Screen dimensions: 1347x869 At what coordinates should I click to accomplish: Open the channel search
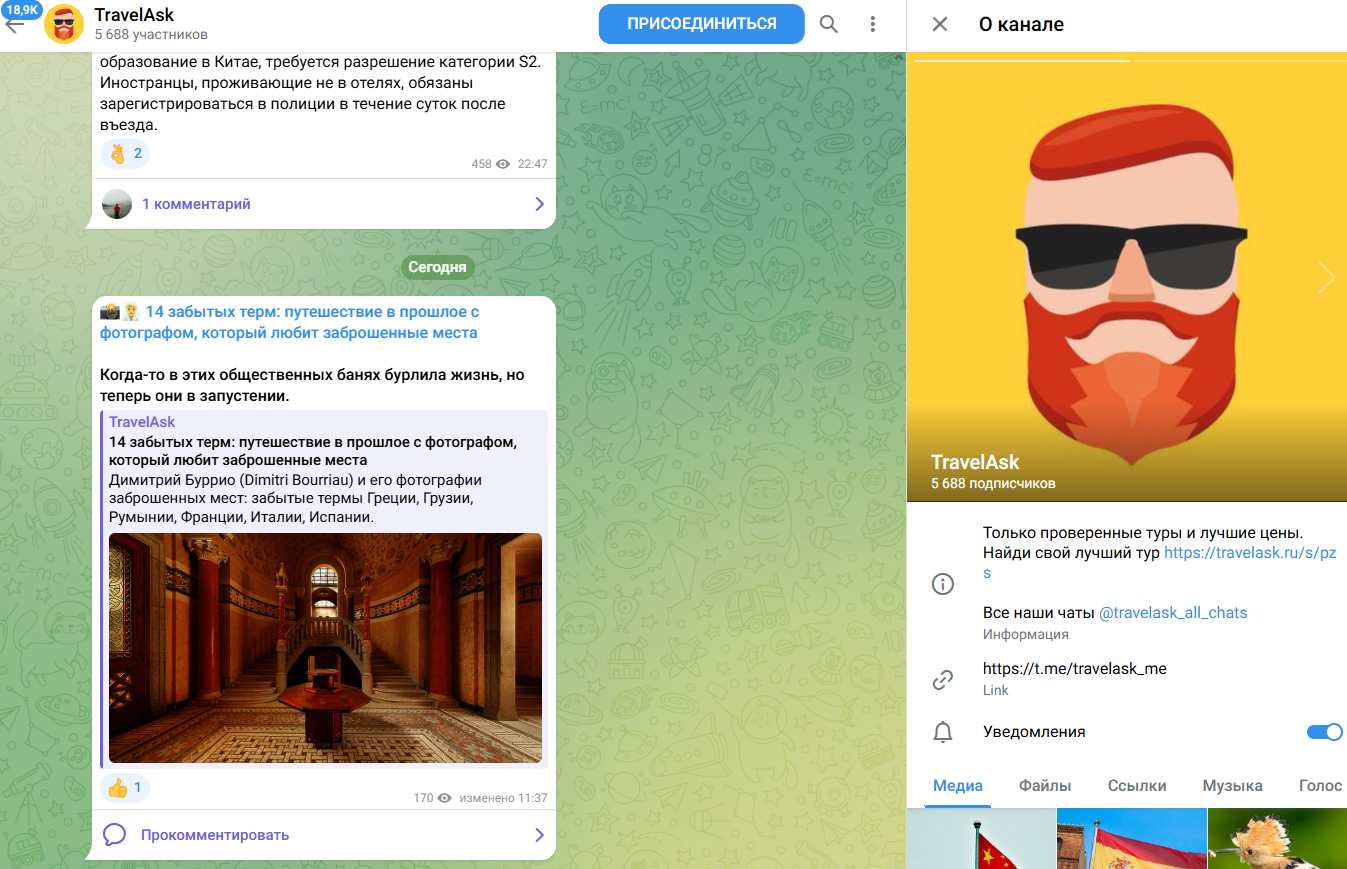pyautogui.click(x=828, y=23)
